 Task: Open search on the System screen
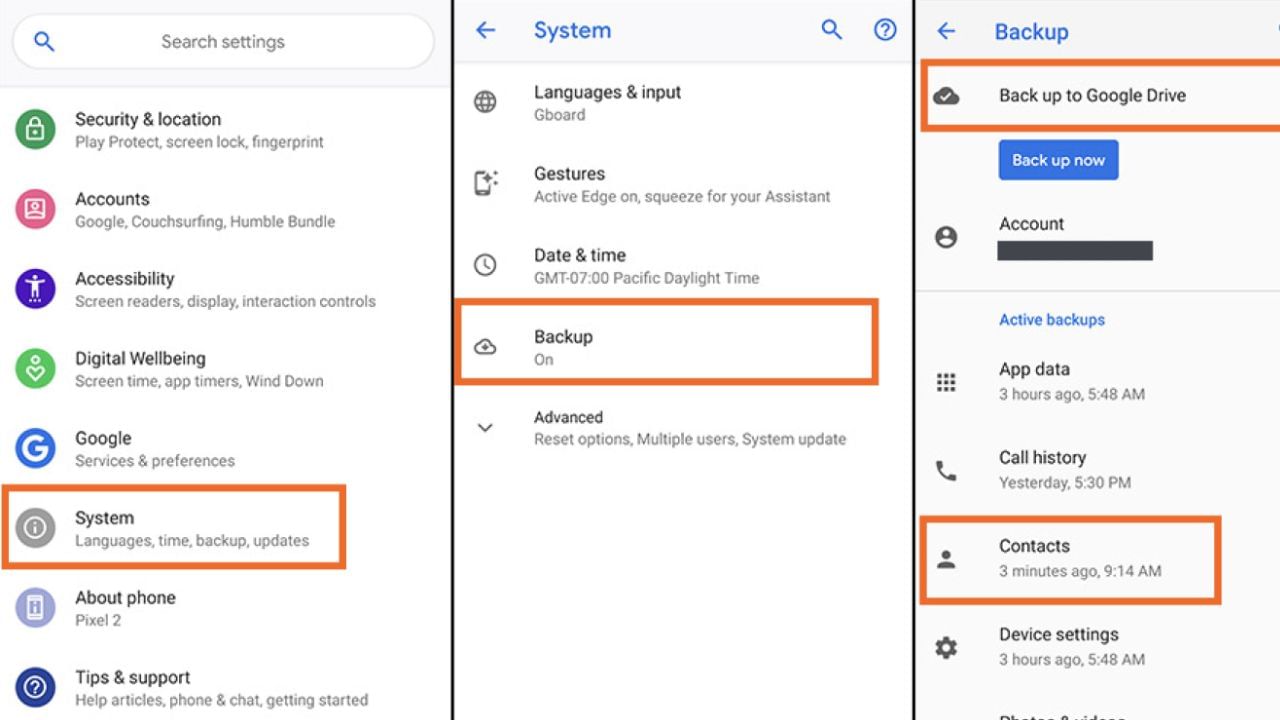832,30
